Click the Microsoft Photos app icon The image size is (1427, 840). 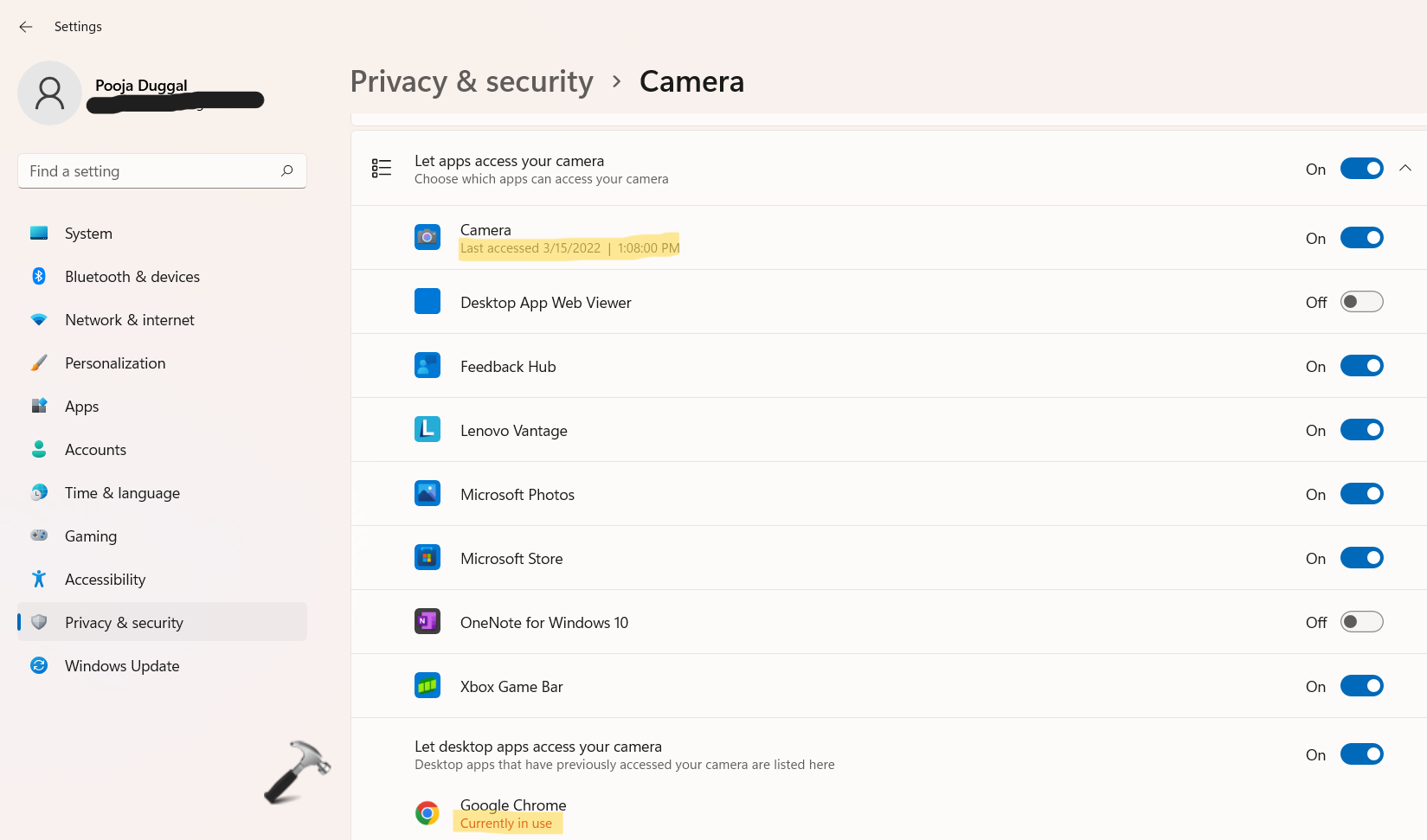click(427, 494)
